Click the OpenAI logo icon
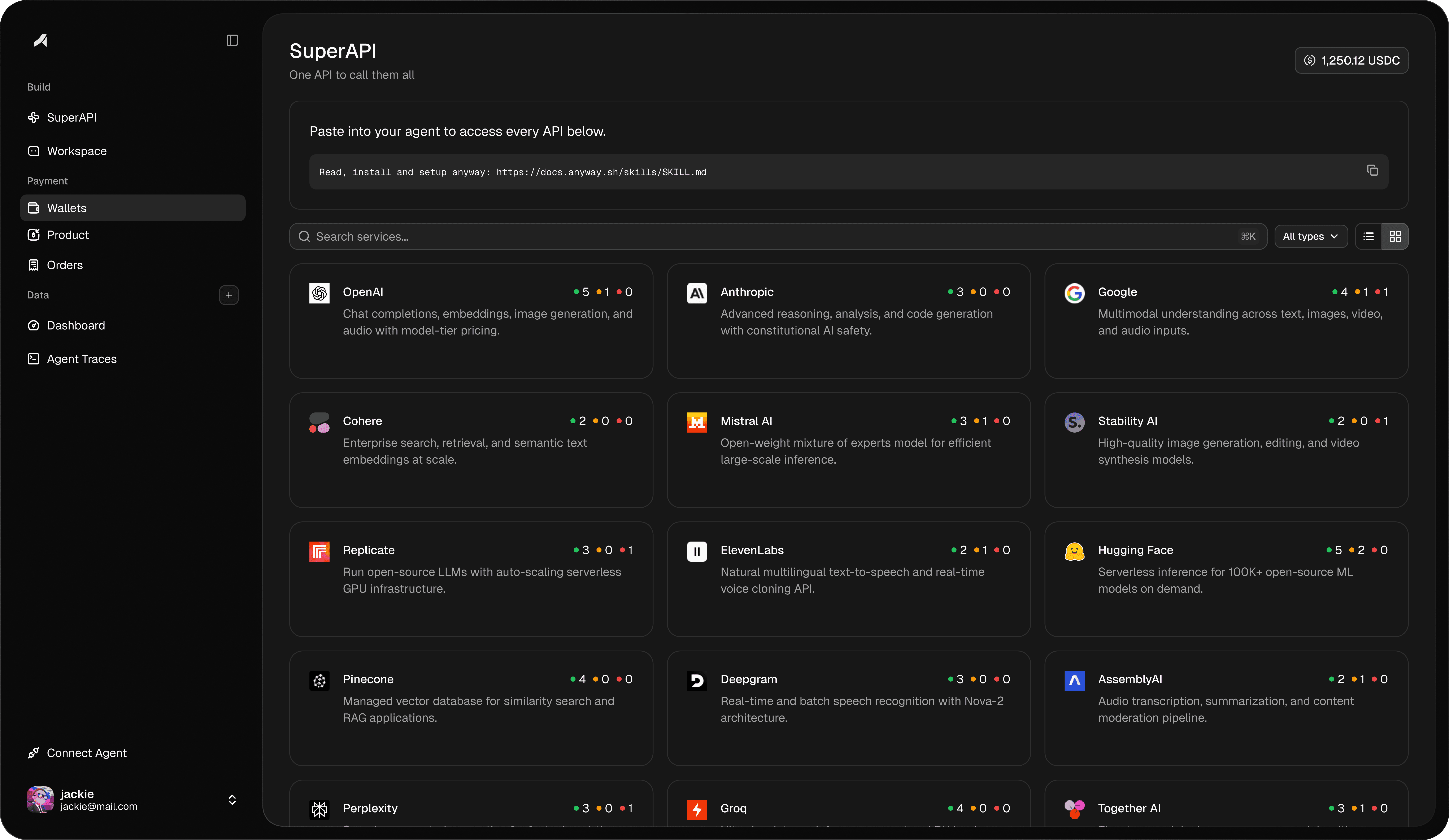This screenshot has width=1449, height=840. 319,293
